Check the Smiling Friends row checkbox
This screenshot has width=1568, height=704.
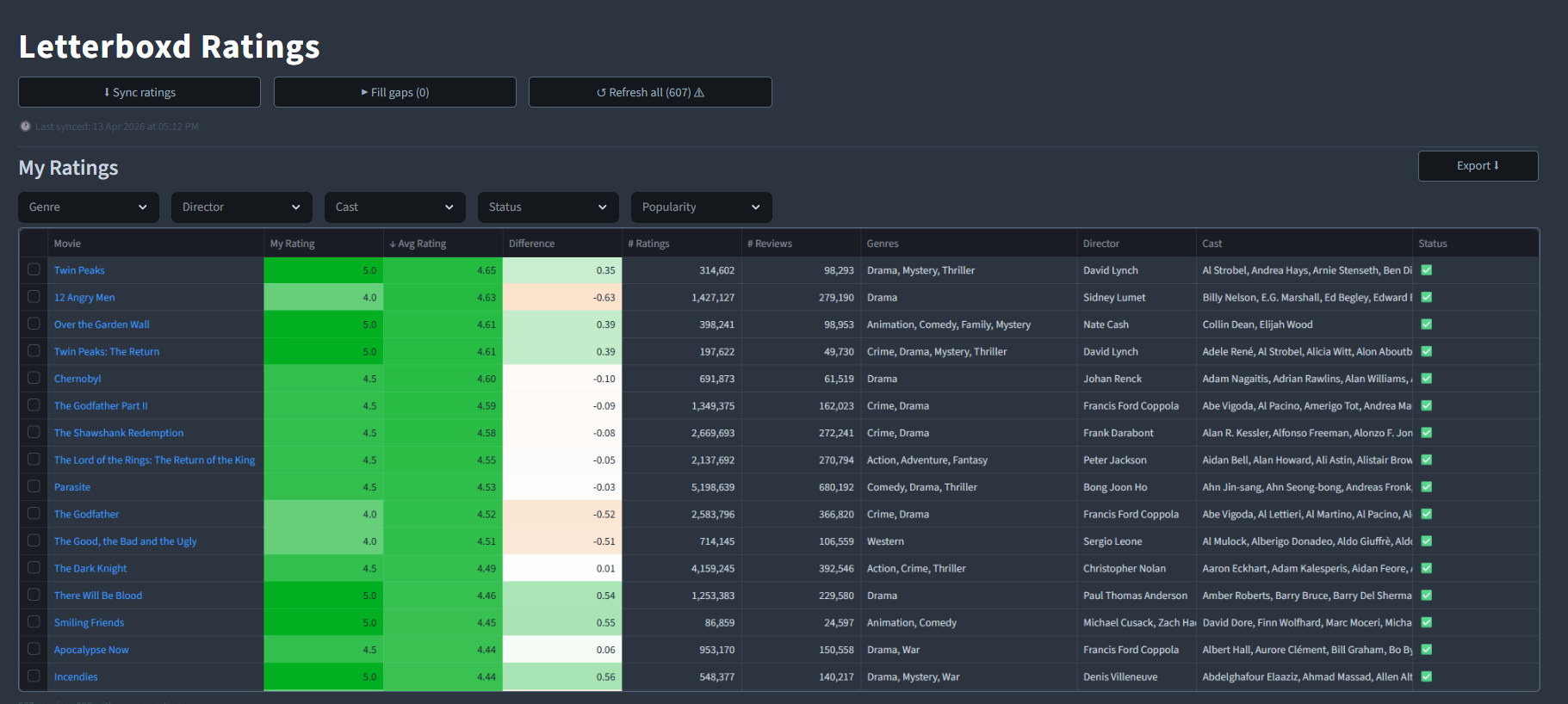tap(34, 621)
